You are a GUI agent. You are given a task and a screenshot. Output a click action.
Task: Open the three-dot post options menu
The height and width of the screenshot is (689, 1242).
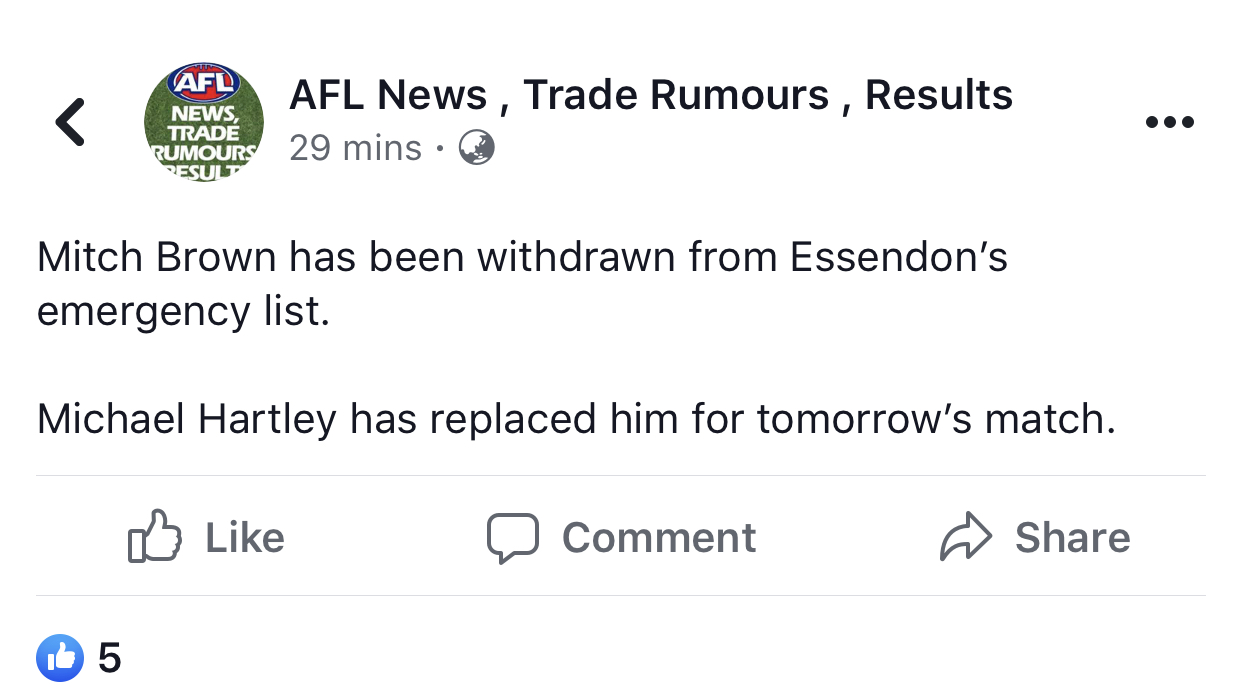coord(1169,122)
